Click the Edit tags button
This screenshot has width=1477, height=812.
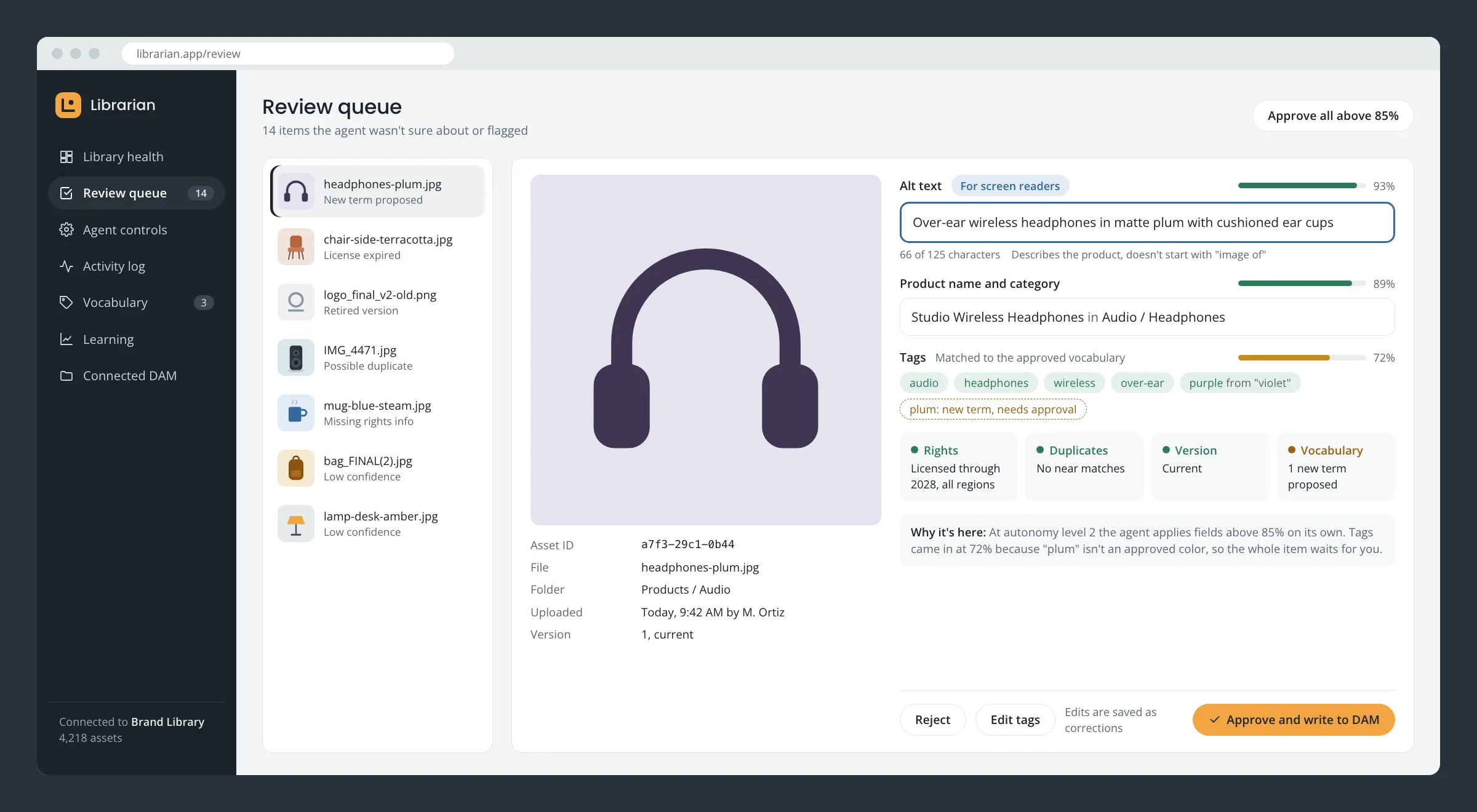pyautogui.click(x=1015, y=720)
